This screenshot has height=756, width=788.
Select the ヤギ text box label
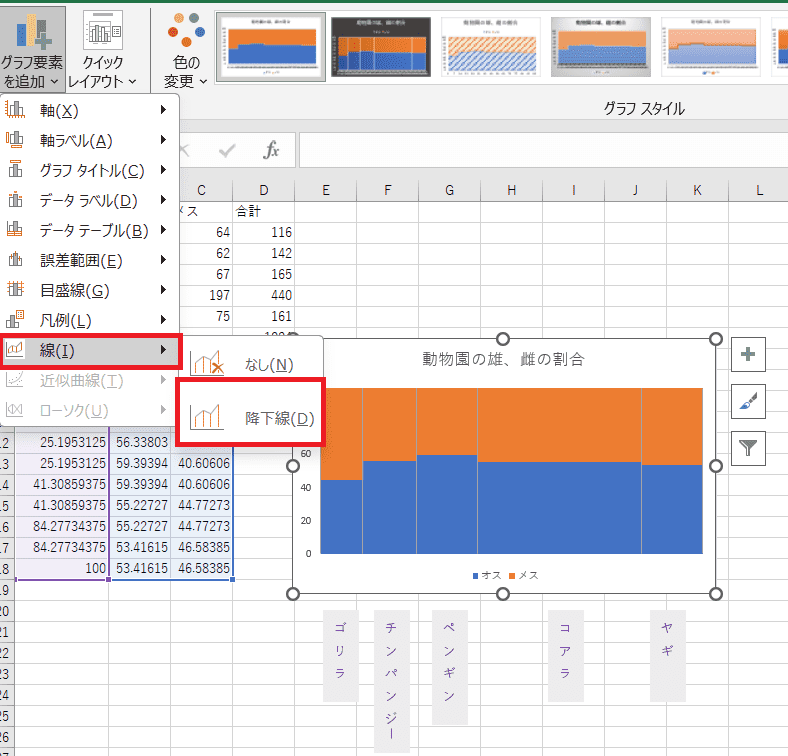[667, 655]
